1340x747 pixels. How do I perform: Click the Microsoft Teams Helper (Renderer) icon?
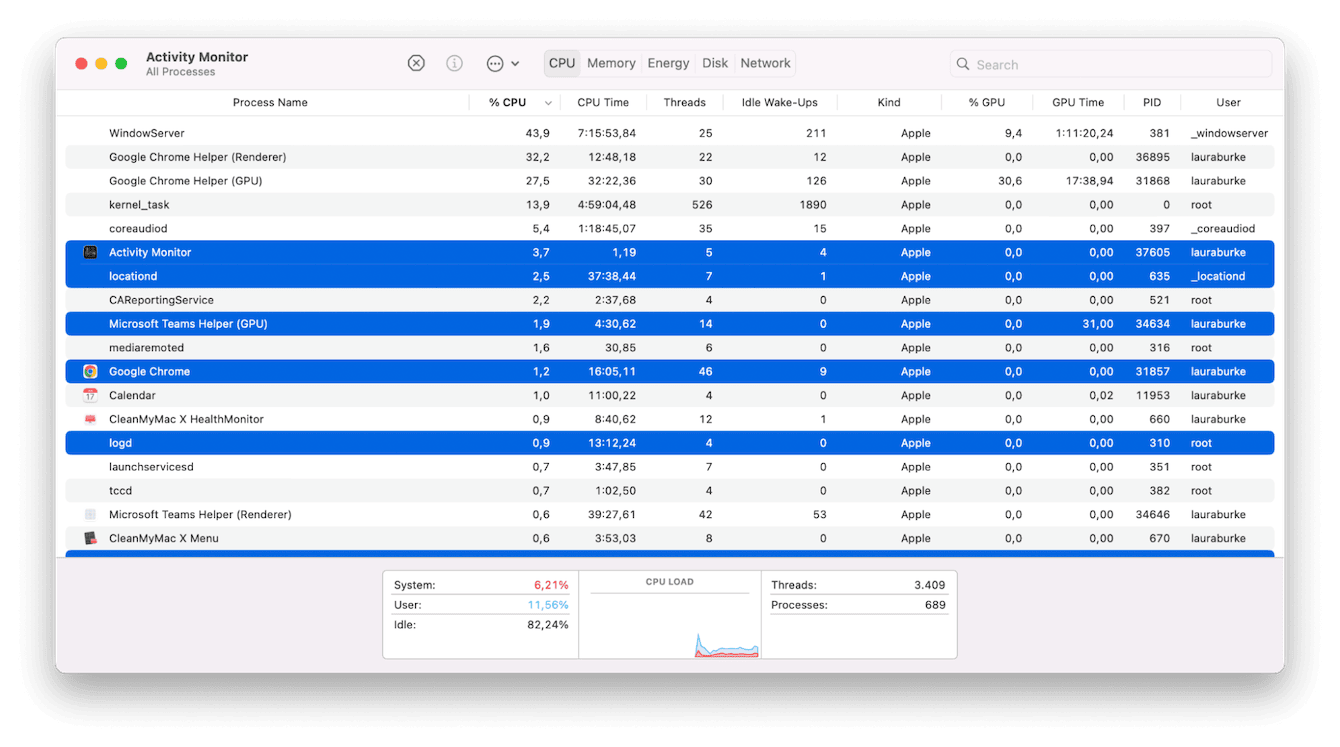(x=90, y=514)
